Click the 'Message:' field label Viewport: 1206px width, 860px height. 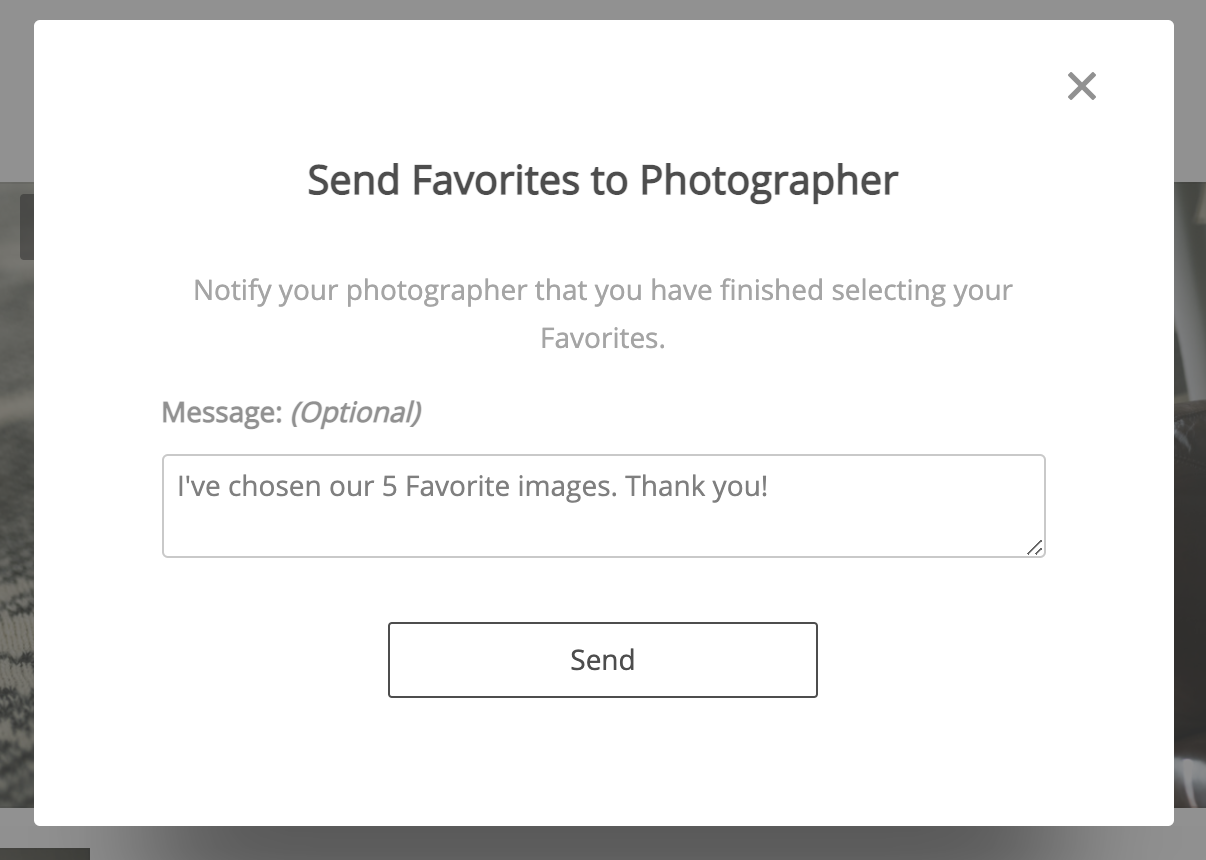point(222,412)
